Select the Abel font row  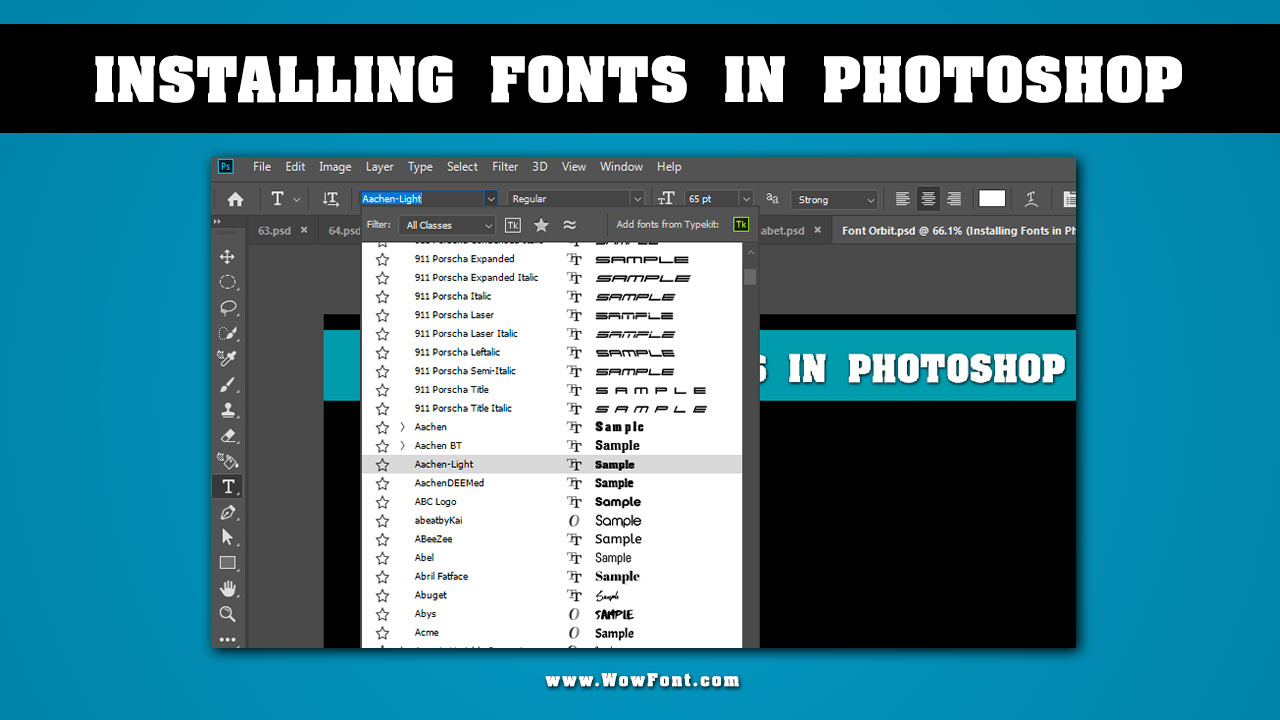[x=552, y=558]
